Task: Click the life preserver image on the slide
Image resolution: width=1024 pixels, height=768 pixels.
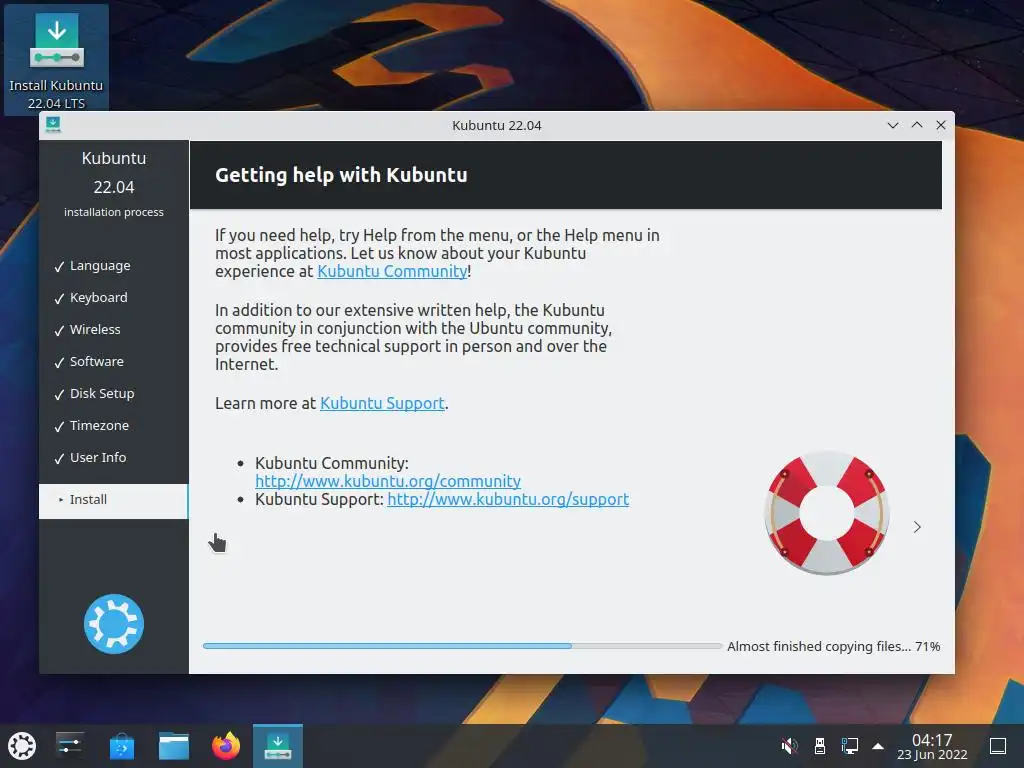Action: click(x=826, y=513)
